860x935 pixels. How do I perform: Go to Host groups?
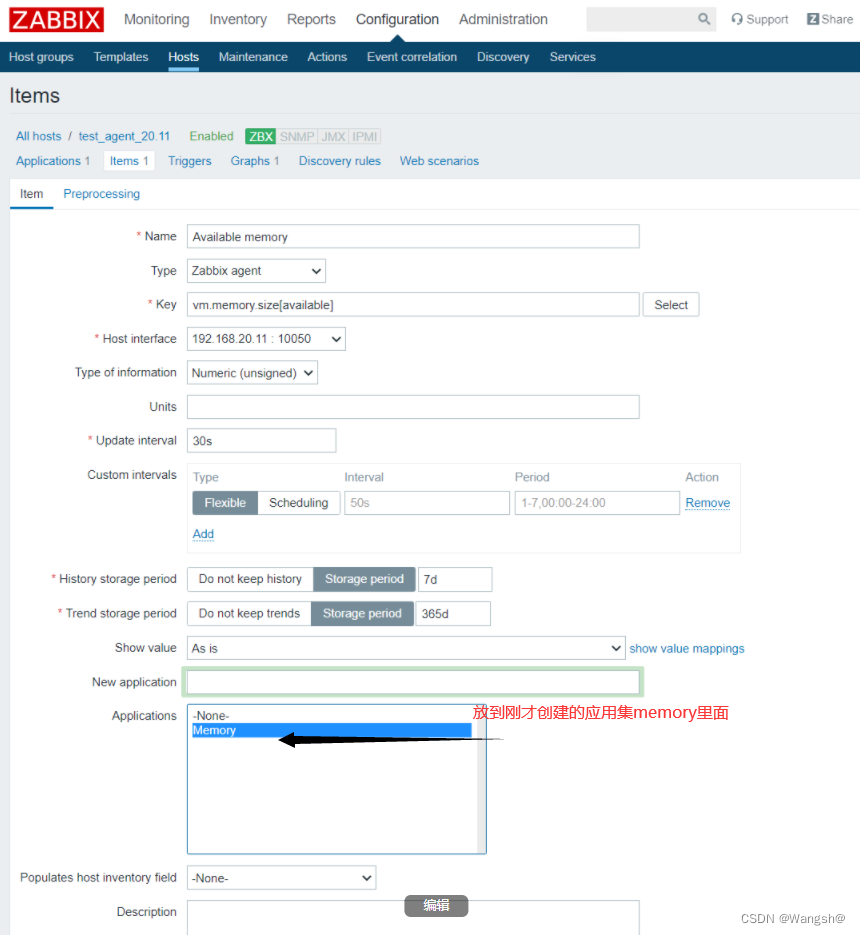41,57
